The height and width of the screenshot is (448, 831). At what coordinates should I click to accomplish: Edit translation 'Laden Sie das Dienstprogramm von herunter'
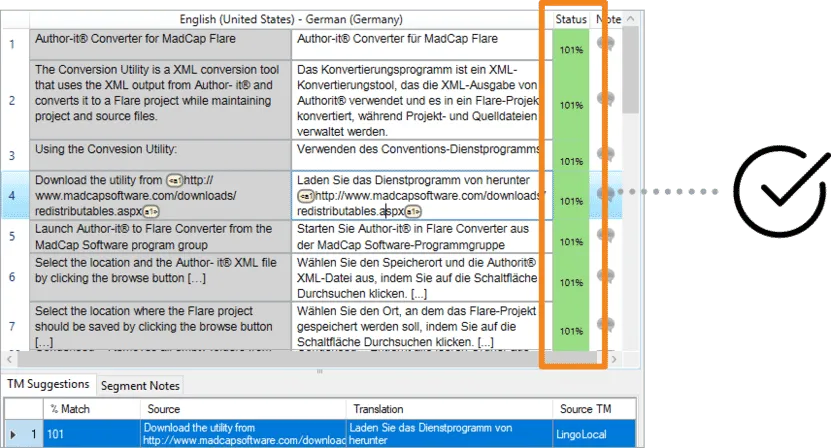(413, 180)
